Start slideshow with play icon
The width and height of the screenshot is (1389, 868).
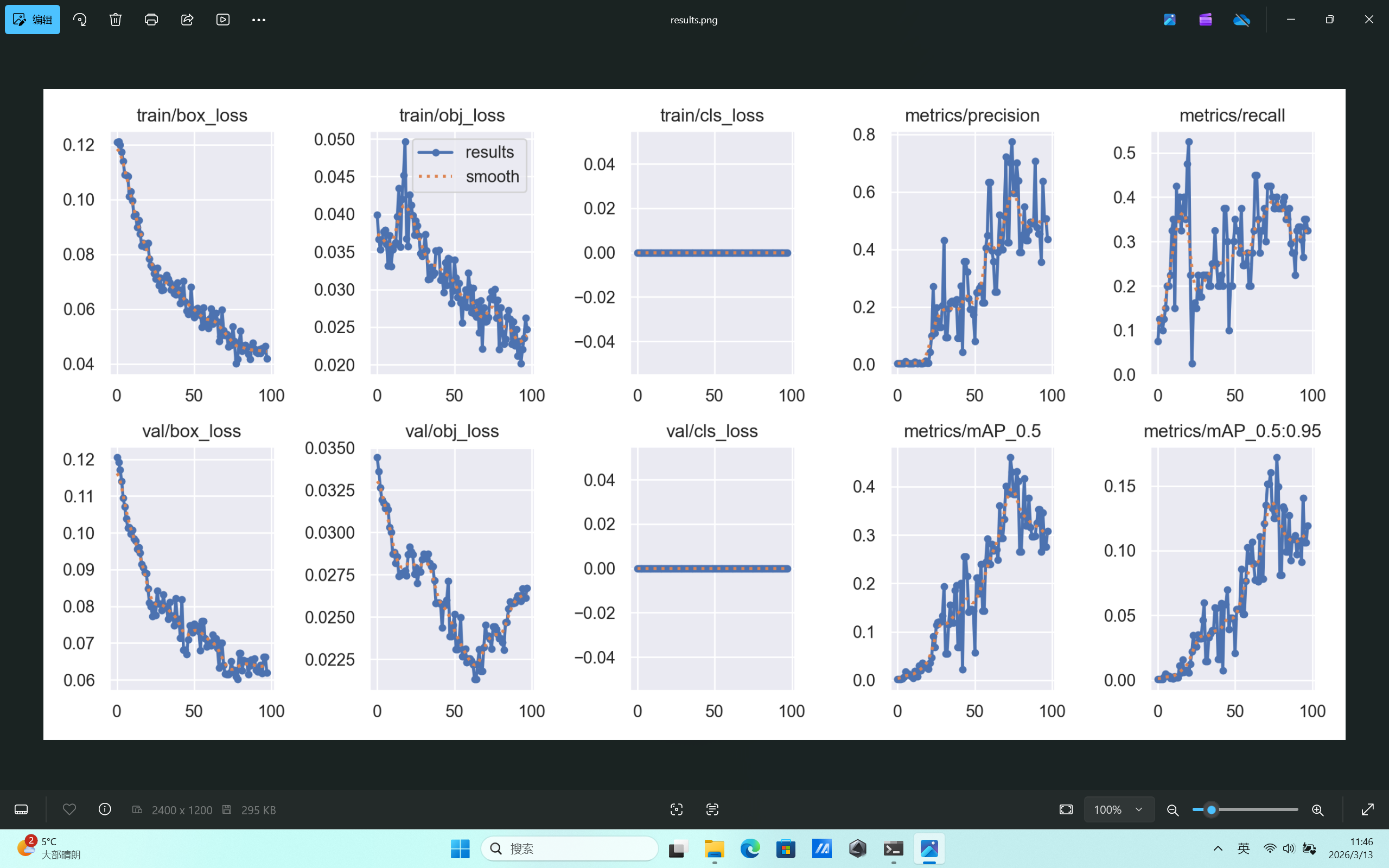point(222,20)
